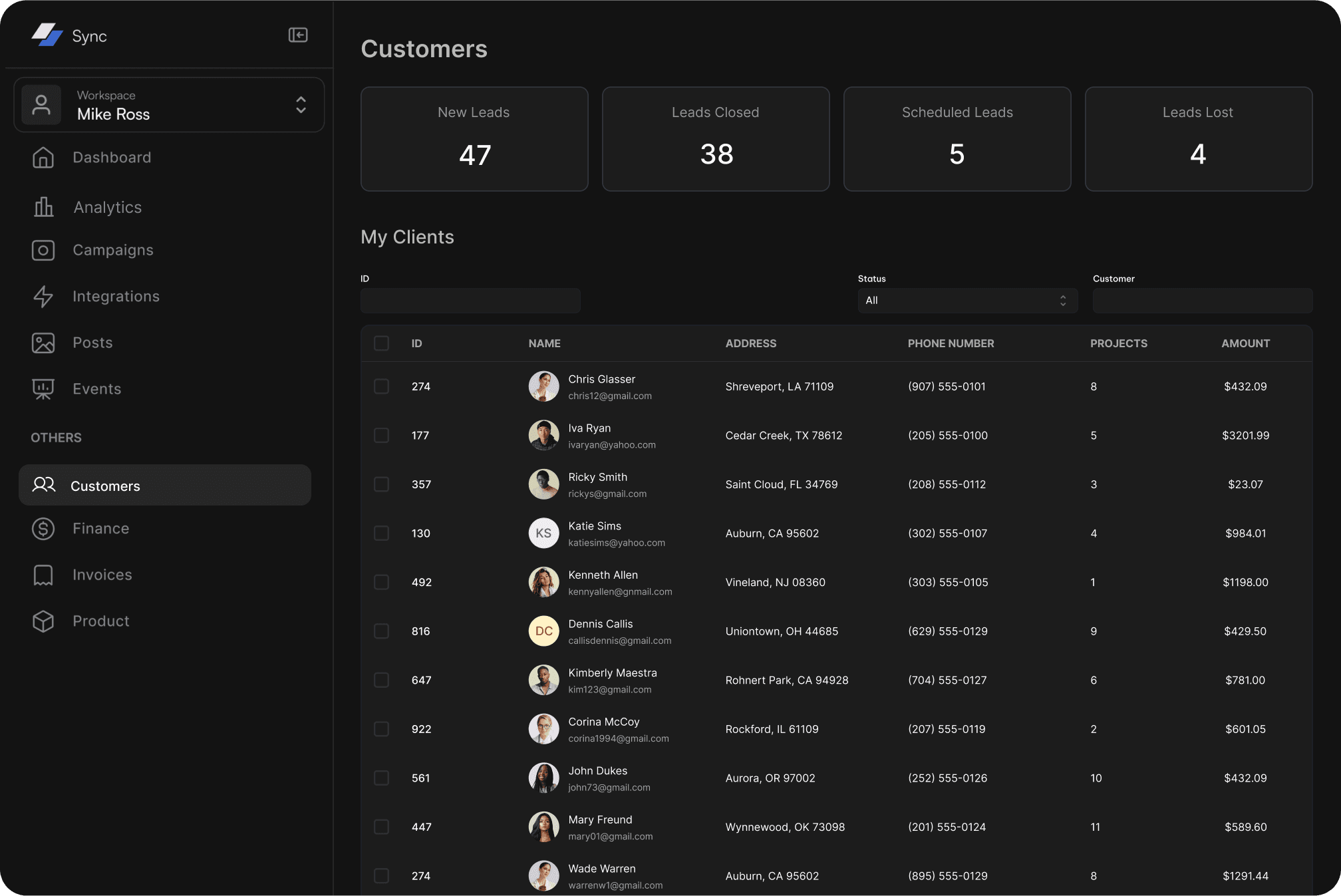Go to the Posts section
This screenshot has width=1341, height=896.
tap(92, 343)
